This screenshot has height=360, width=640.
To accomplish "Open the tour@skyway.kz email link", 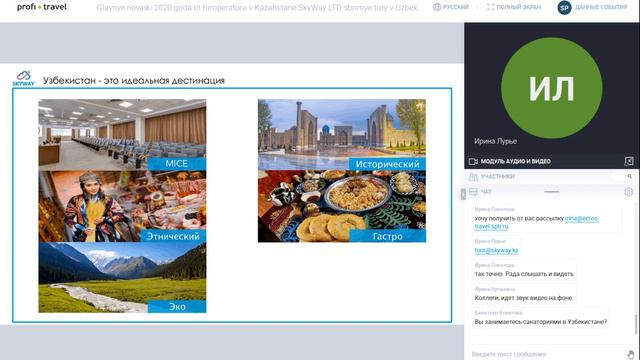I will [496, 250].
